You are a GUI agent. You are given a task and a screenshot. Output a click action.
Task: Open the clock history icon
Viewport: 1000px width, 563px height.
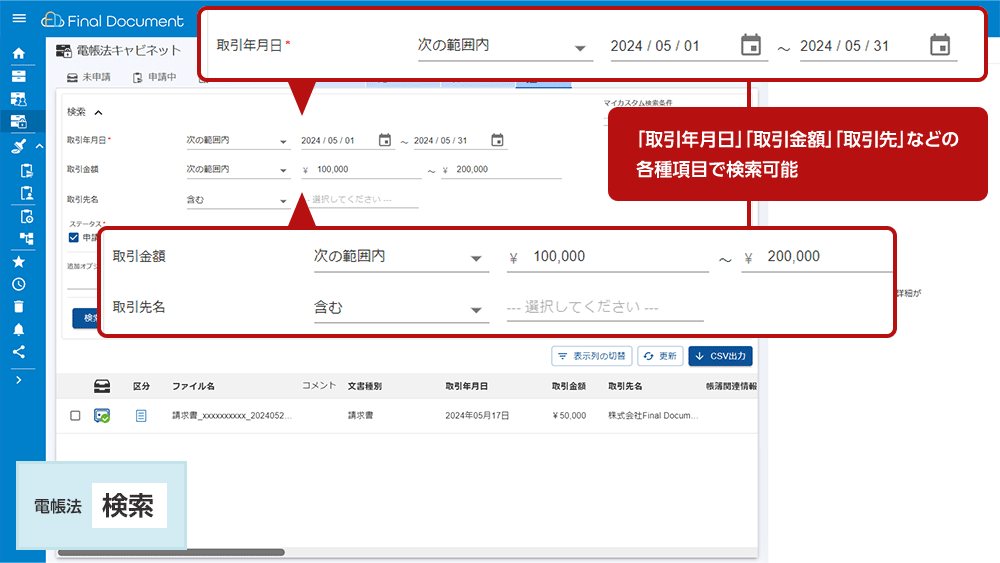[18, 284]
